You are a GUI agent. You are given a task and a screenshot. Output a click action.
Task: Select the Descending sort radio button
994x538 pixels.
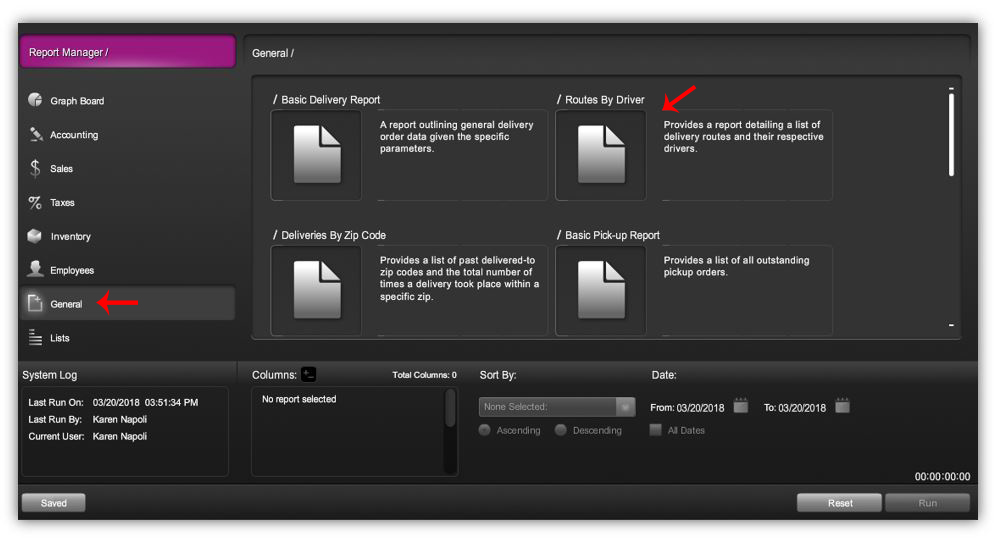(561, 430)
